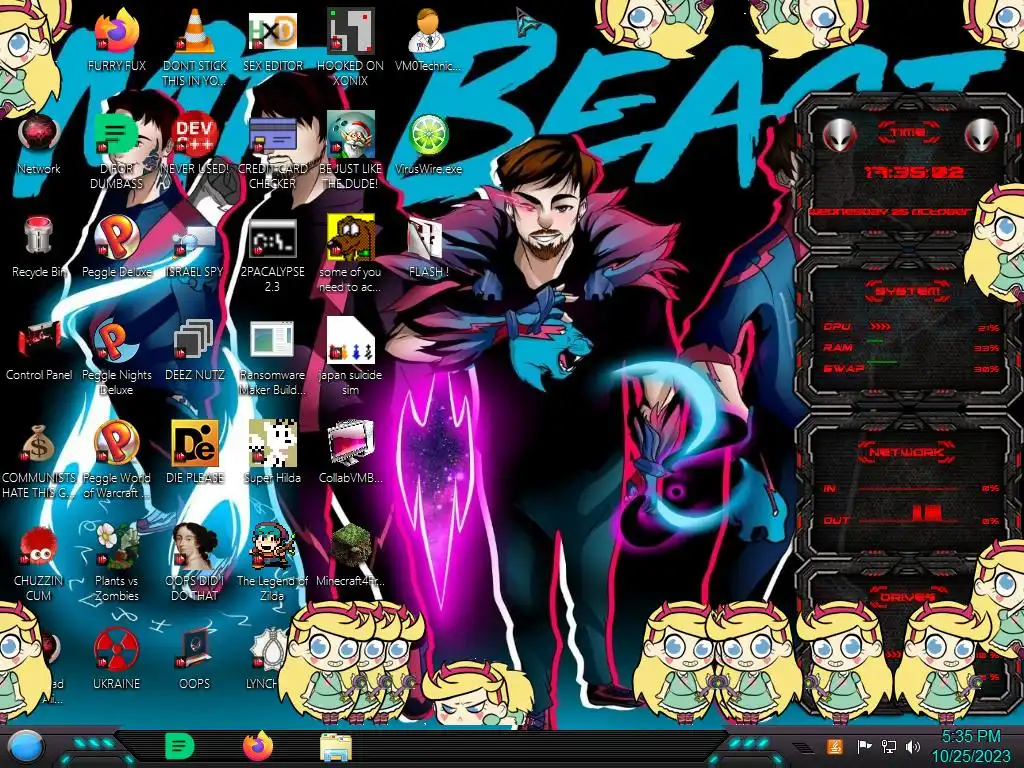Open the COMMUNISTS HATE THIS money bag icon
Viewport: 1024px width, 768px height.
point(39,444)
